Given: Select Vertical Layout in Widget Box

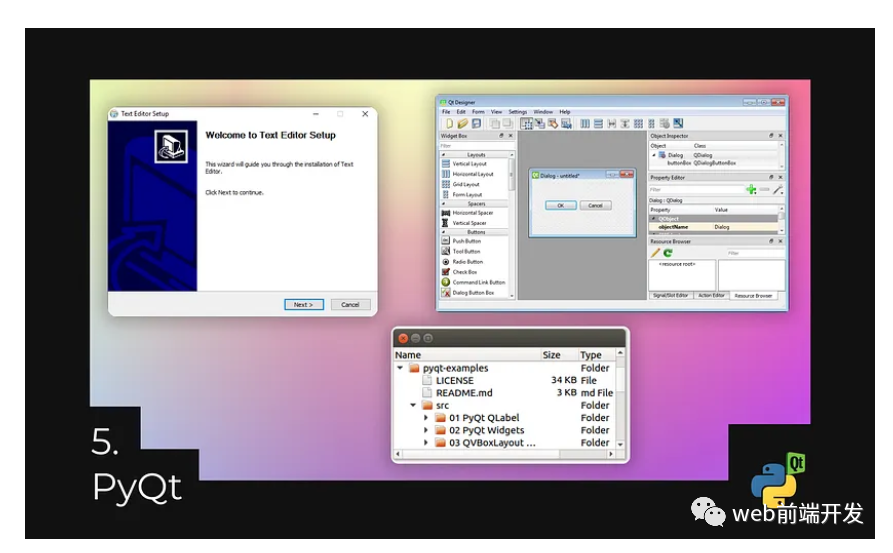Looking at the screenshot, I should point(464,163).
